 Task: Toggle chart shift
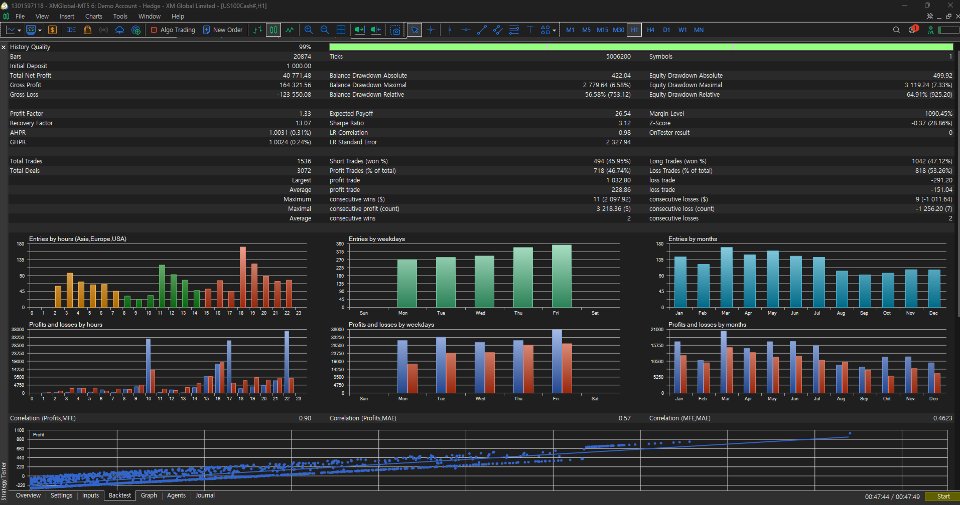(x=375, y=29)
